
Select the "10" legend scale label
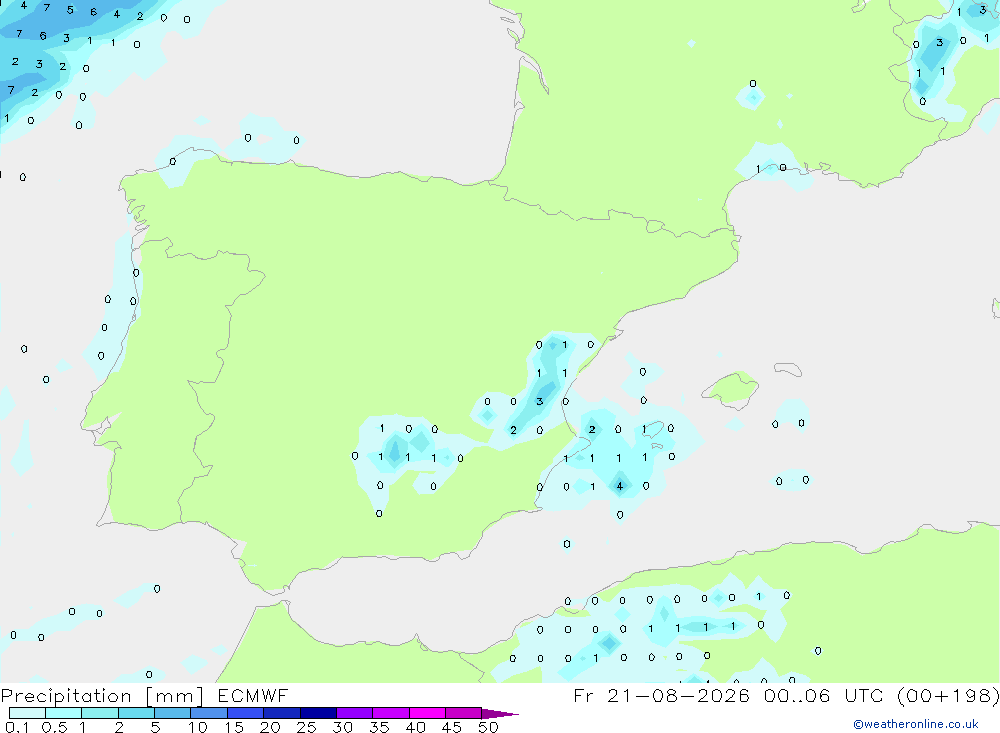click(x=198, y=727)
